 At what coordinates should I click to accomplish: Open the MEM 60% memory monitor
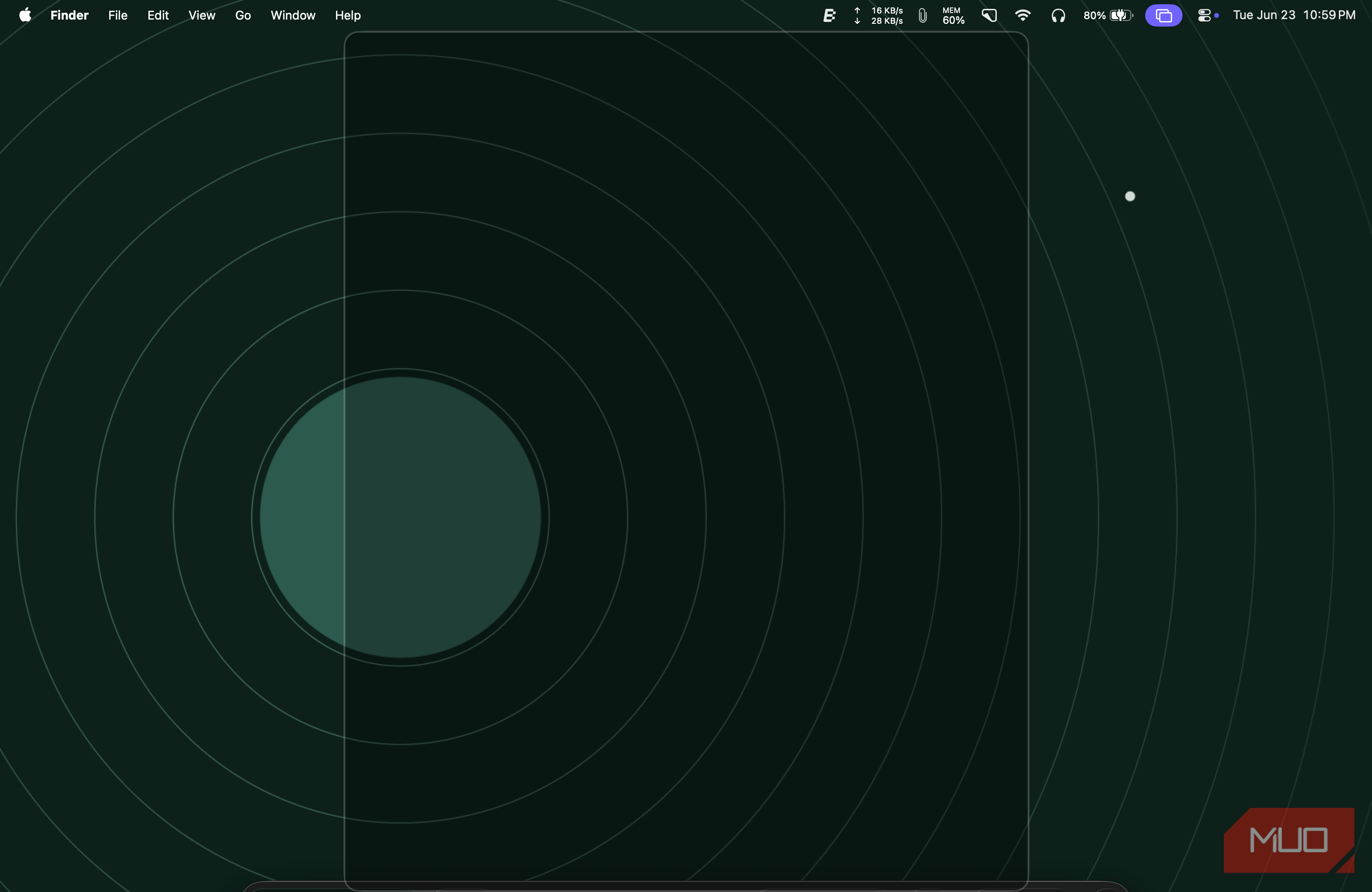(x=953, y=15)
